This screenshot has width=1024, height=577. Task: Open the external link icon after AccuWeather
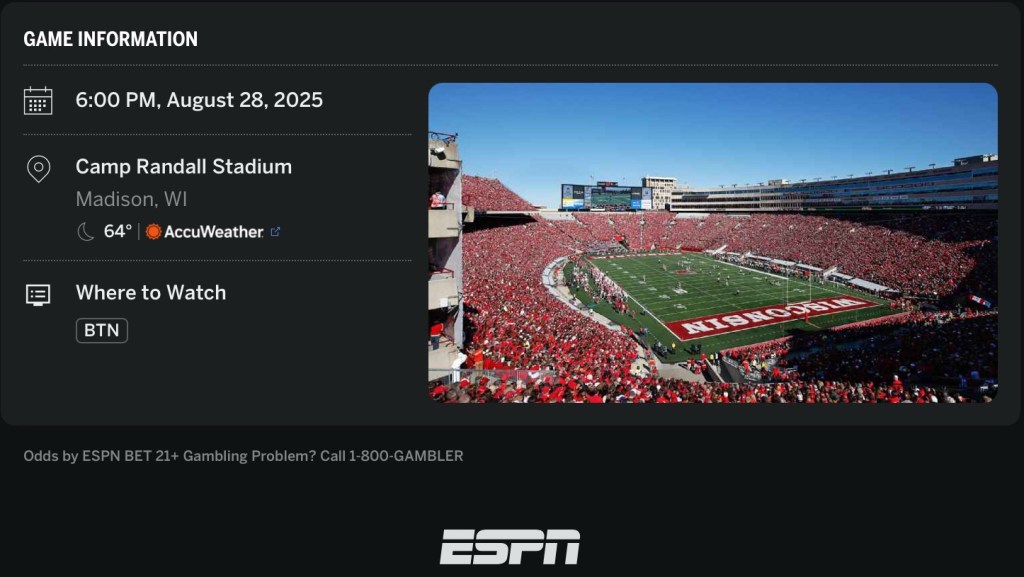275,232
